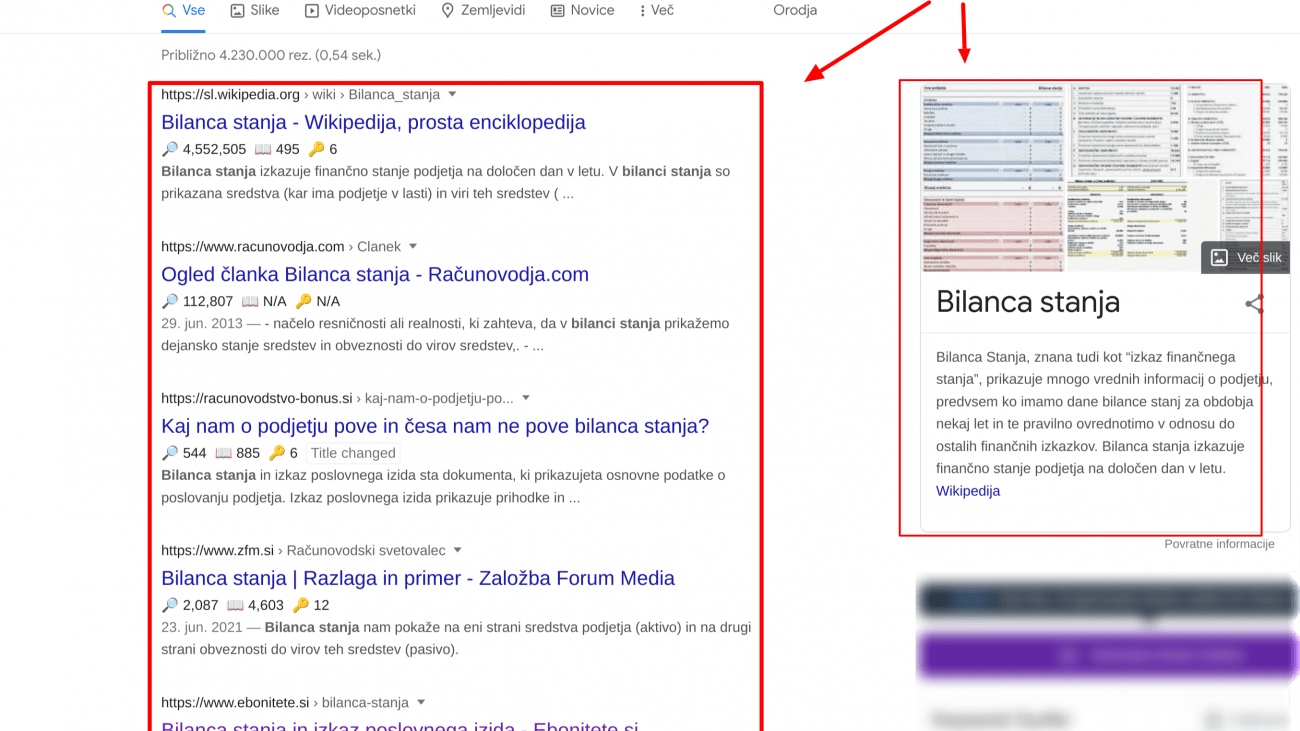Open the dropdown next to racunovodja.com Clanek
1300x731 pixels.
pyautogui.click(x=413, y=246)
